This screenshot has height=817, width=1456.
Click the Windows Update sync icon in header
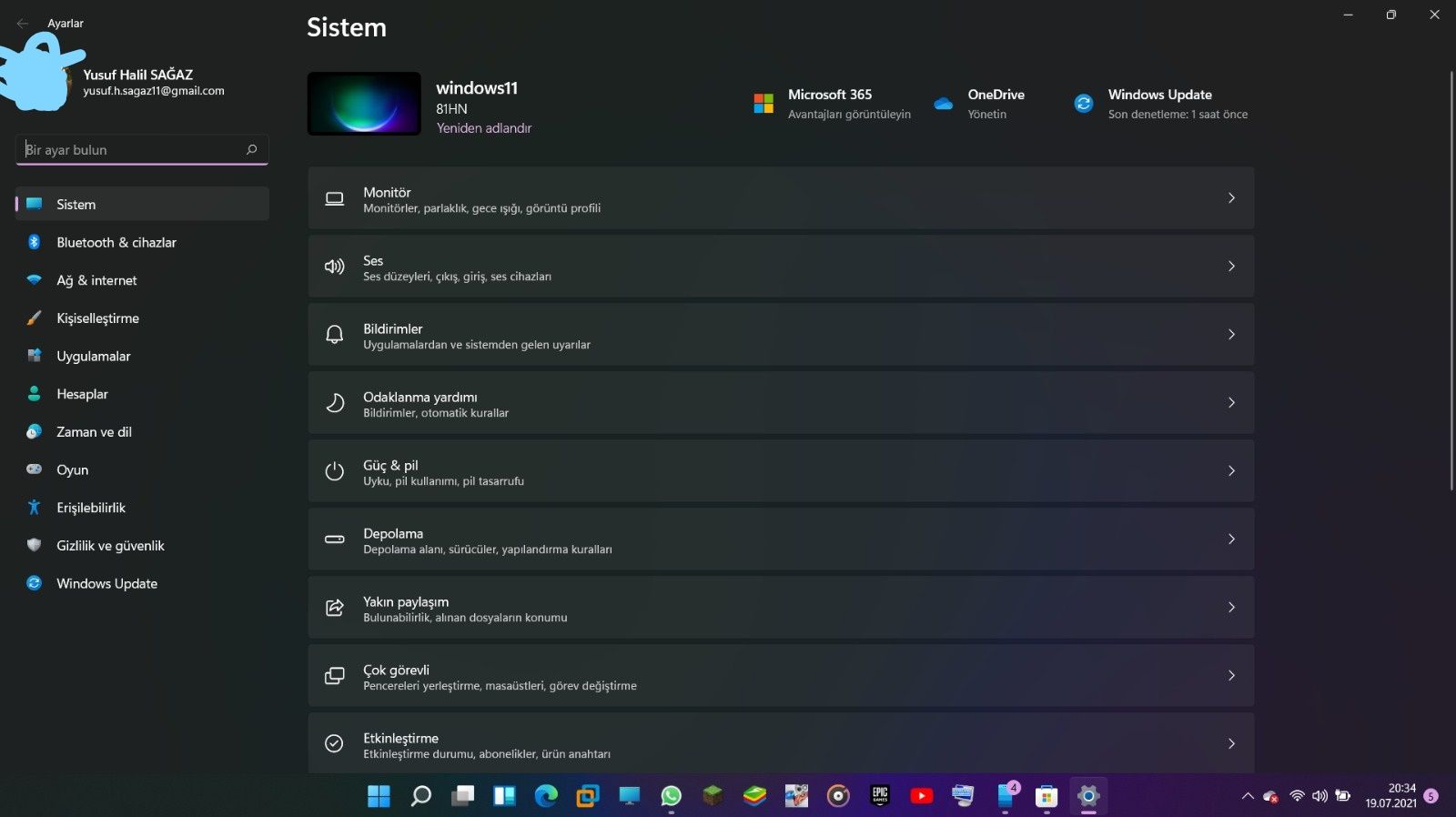[x=1083, y=104]
